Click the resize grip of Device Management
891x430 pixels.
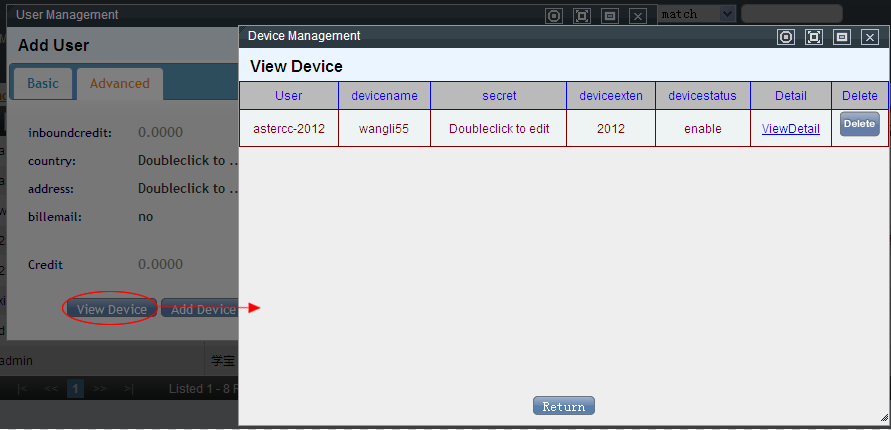click(883, 418)
